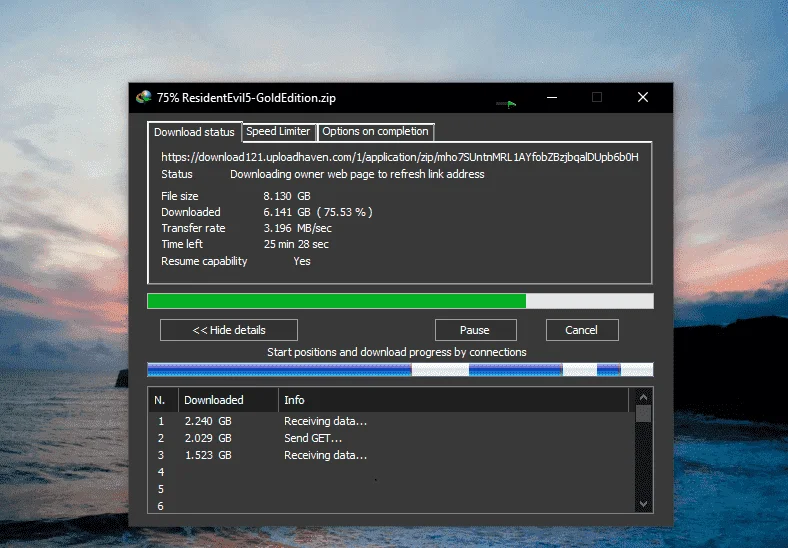The height and width of the screenshot is (548, 788).
Task: Minimize the download window
Action: (x=552, y=98)
